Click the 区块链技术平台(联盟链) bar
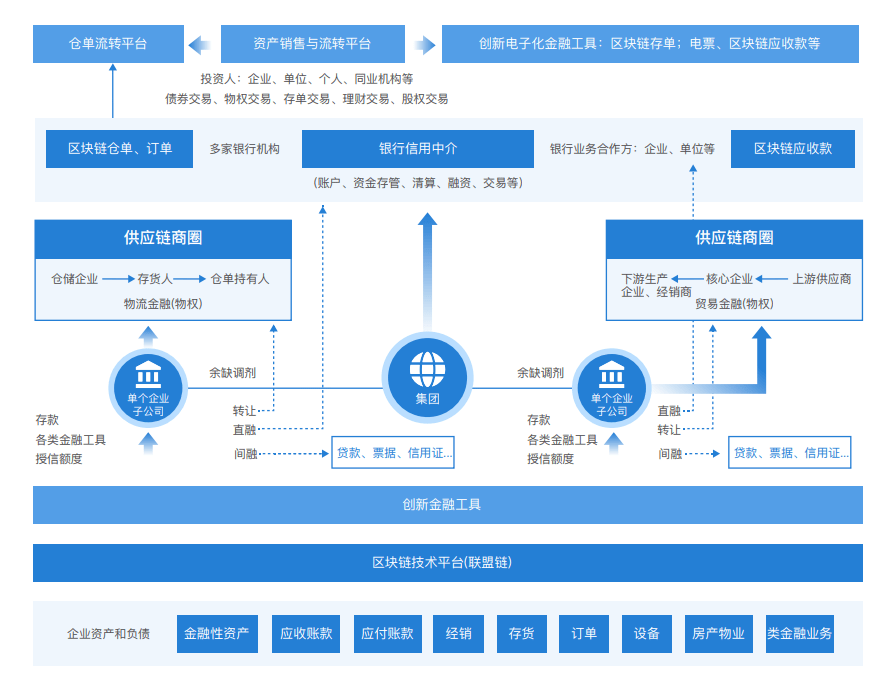The width and height of the screenshot is (895, 691). coord(447,563)
